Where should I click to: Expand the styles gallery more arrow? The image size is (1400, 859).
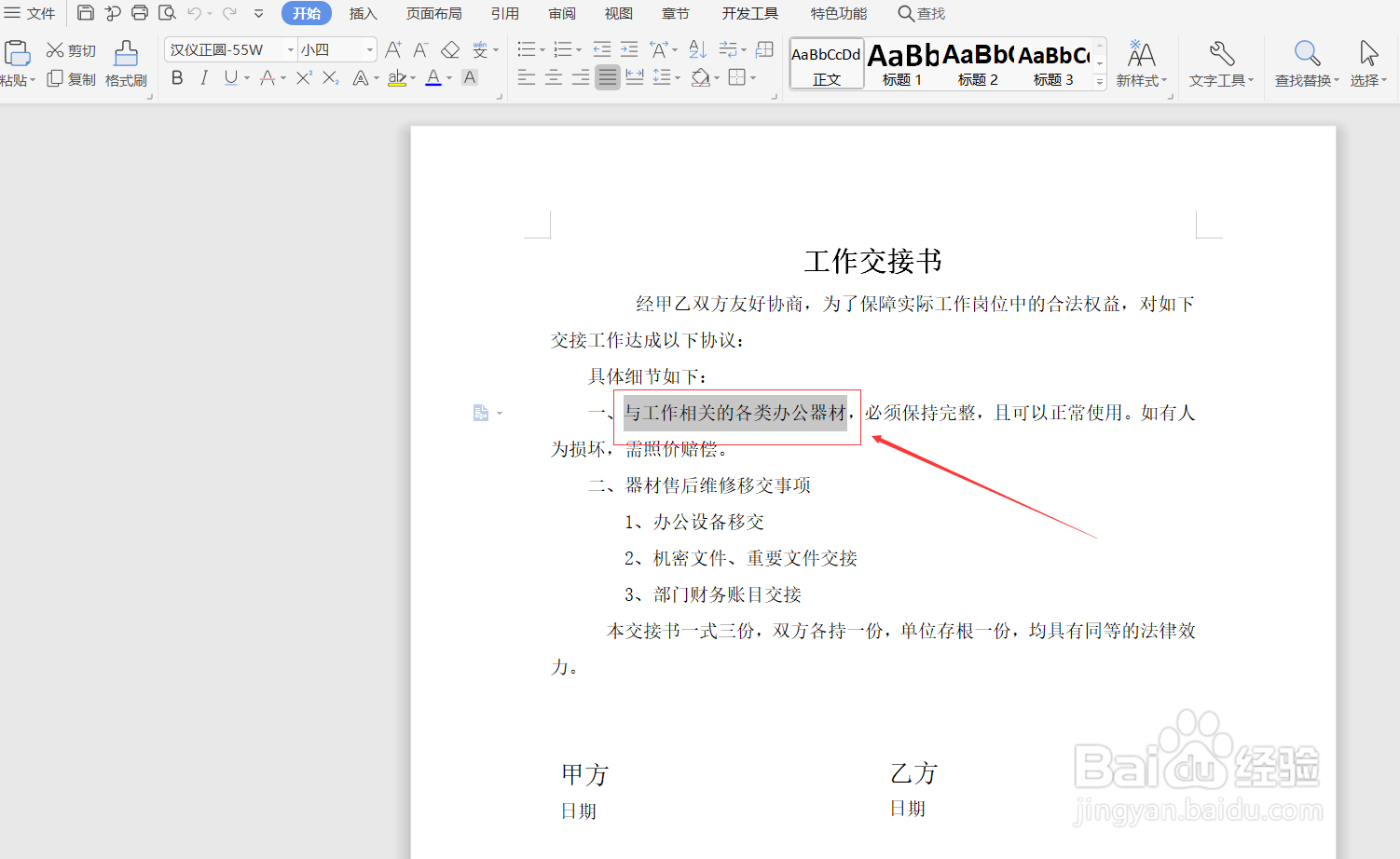coord(1100,82)
